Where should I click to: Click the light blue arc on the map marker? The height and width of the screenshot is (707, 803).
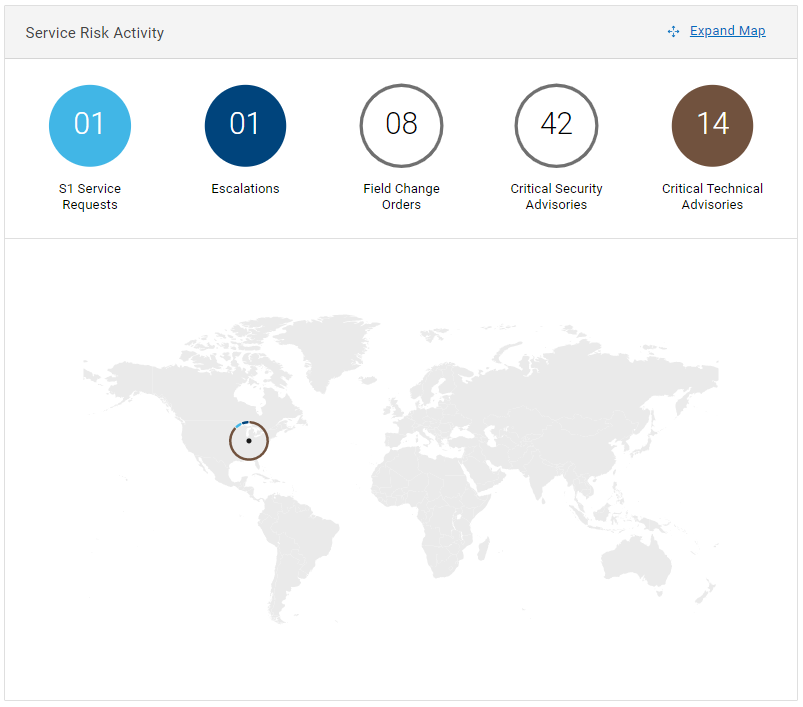tap(238, 425)
